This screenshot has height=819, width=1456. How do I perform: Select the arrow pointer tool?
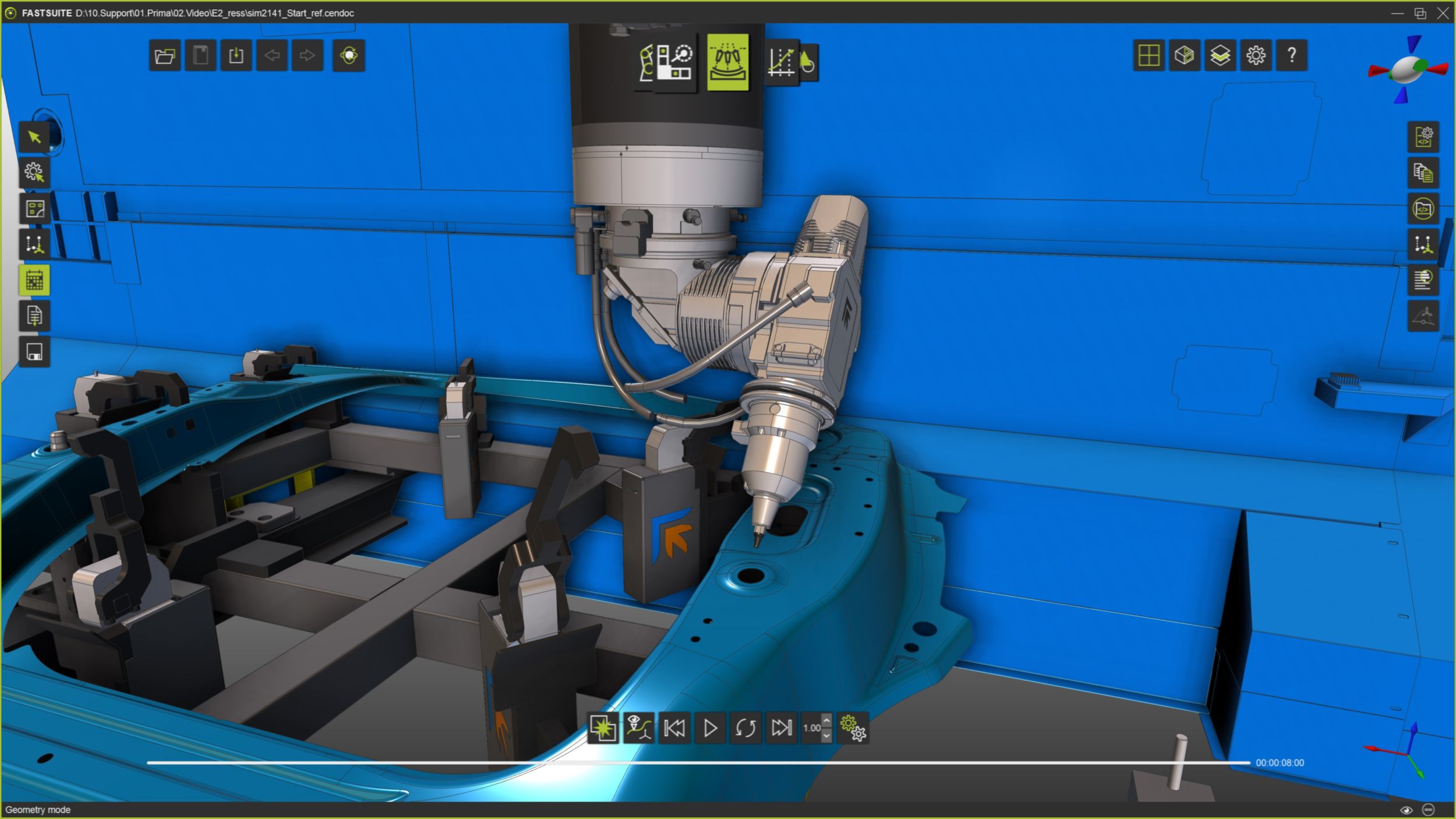[x=34, y=137]
